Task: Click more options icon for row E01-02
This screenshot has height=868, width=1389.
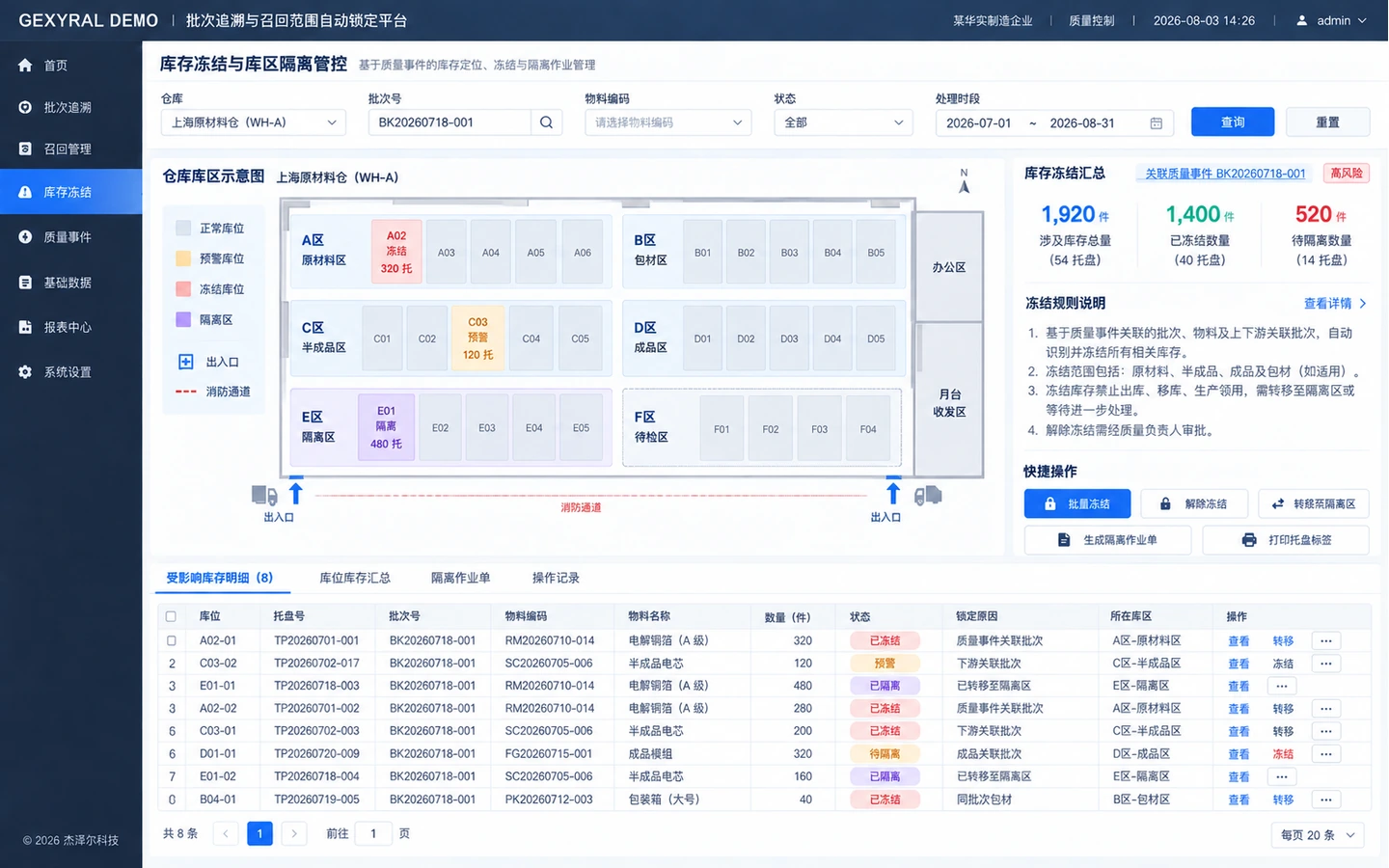Action: click(1281, 776)
